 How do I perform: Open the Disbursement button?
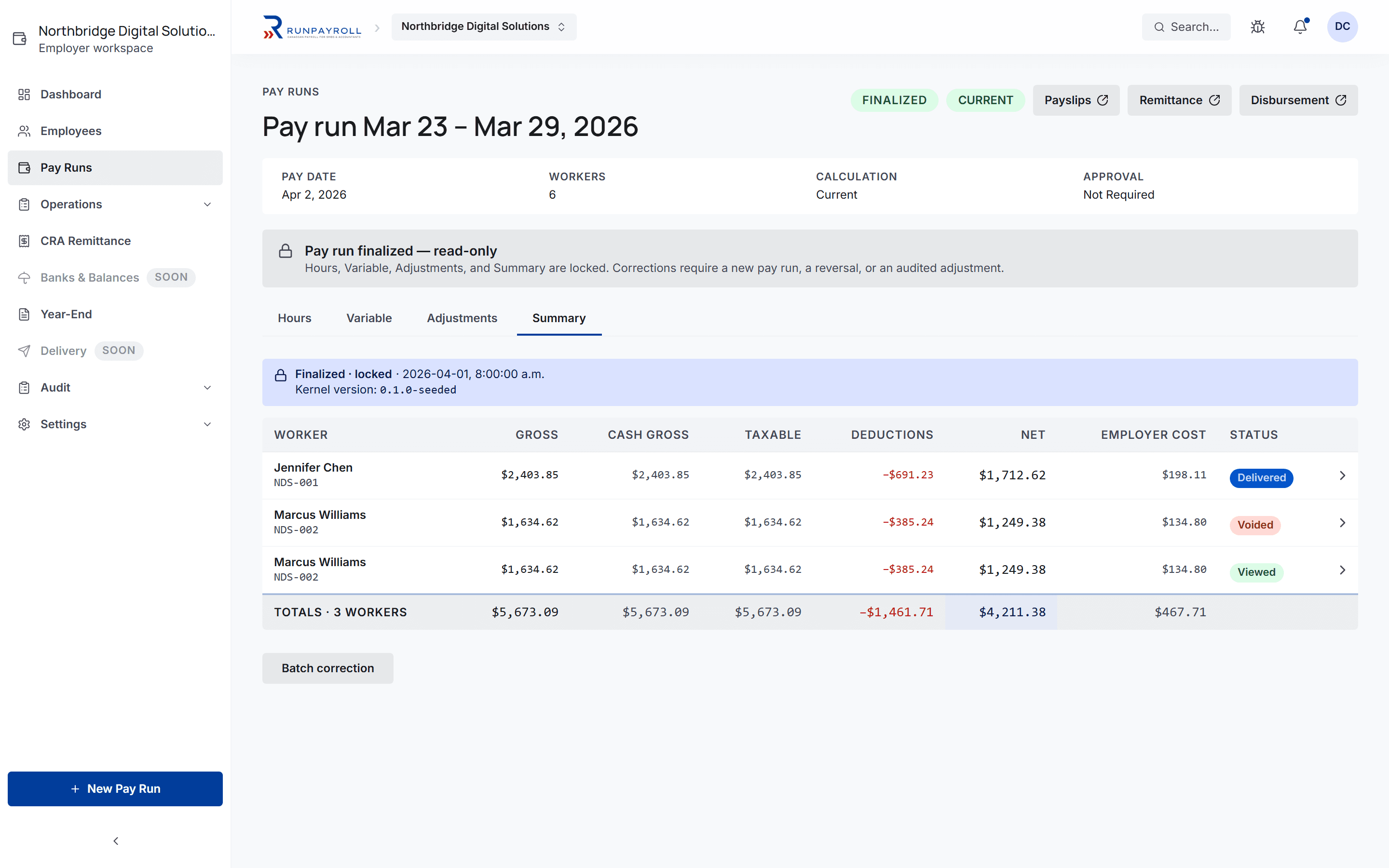1298,100
